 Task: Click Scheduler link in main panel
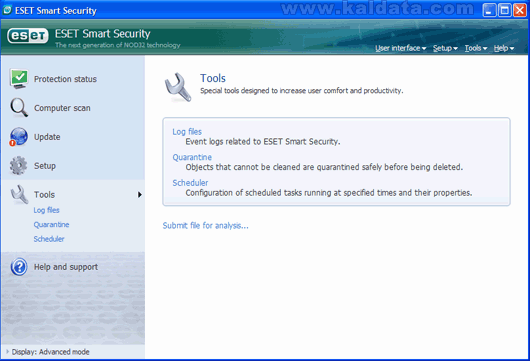pos(190,183)
